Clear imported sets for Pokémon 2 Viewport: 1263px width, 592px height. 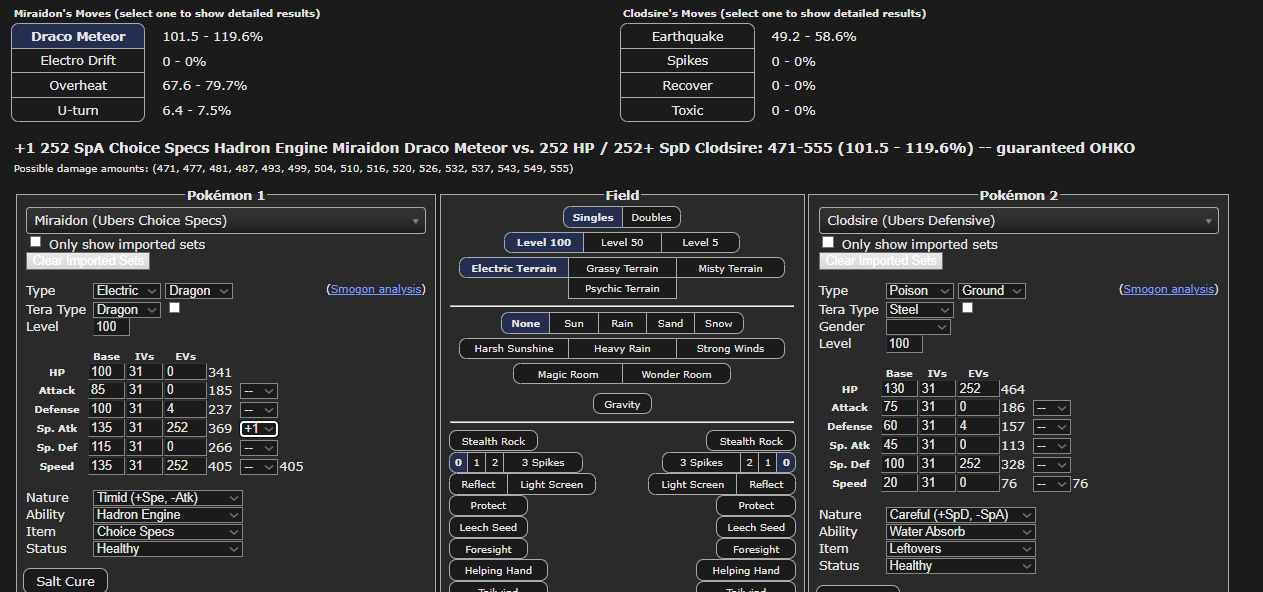click(x=880, y=261)
